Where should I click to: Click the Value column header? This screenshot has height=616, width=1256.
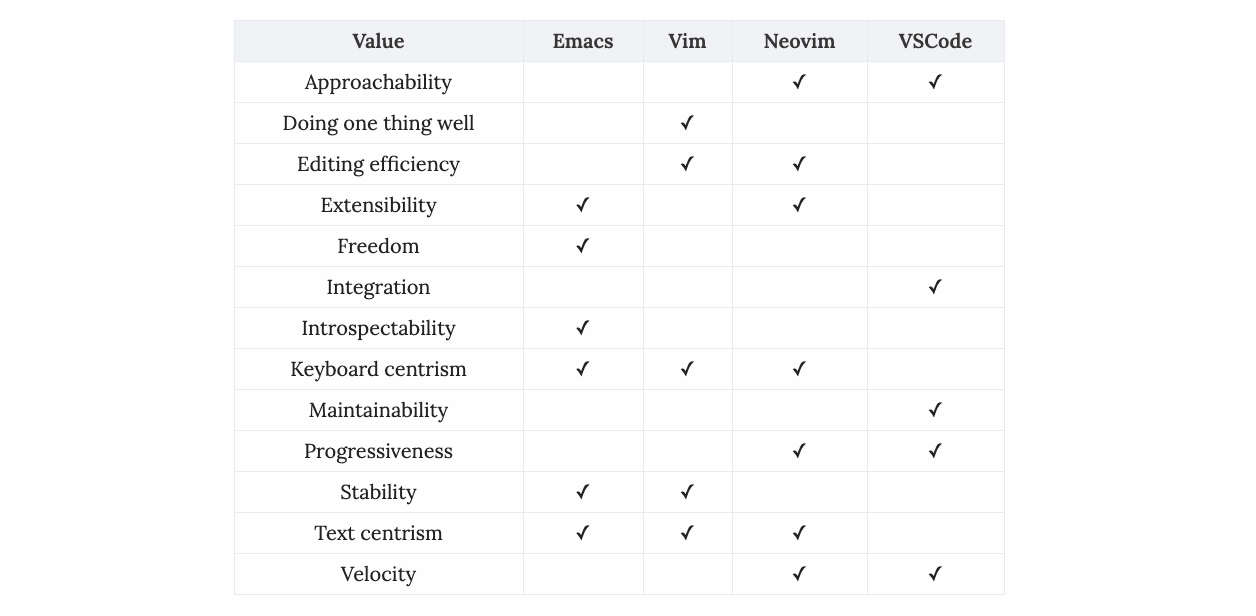point(378,41)
